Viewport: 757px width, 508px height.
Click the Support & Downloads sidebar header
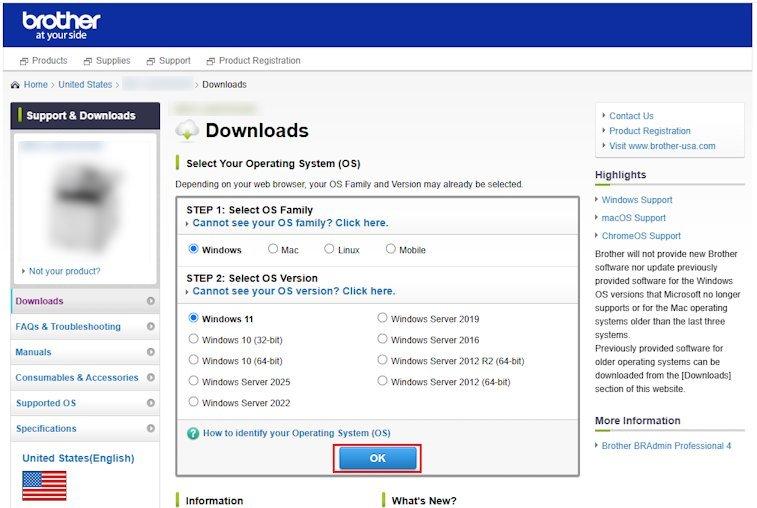point(85,115)
